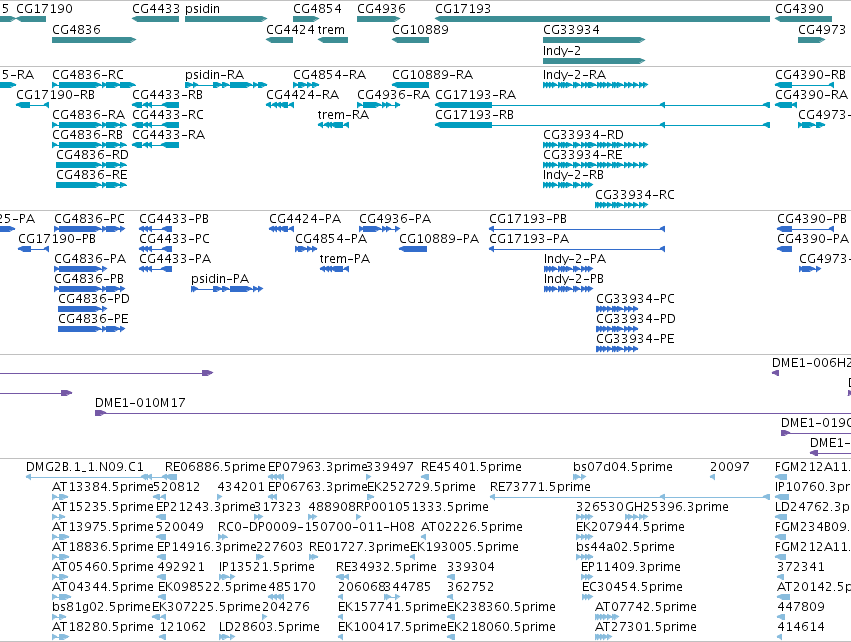Select the CG4936 gene label
Image resolution: width=851 pixels, height=642 pixels.
point(381,9)
